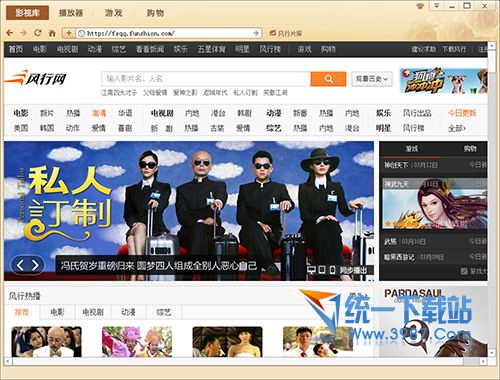Click hot search term 私人订制
The image size is (500, 380).
tap(245, 93)
